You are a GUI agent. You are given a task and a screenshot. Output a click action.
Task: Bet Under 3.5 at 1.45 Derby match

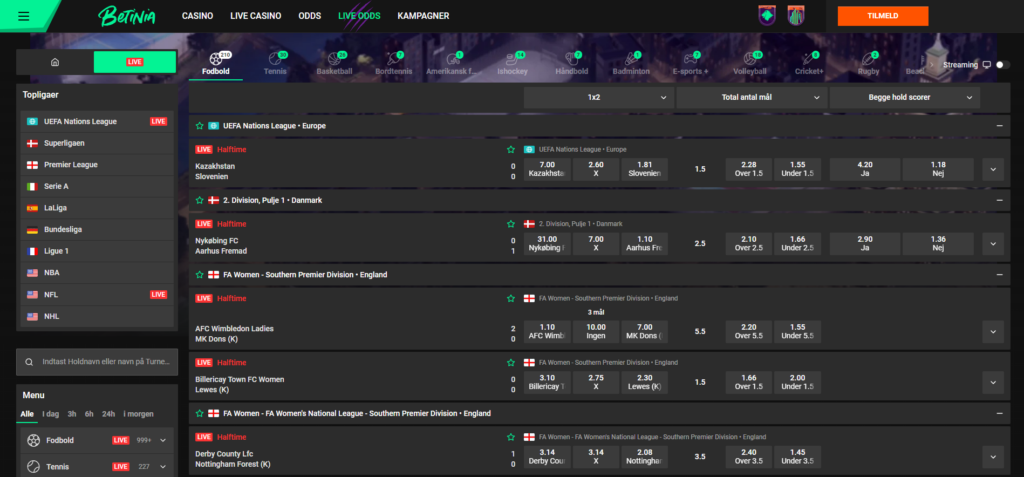click(797, 457)
